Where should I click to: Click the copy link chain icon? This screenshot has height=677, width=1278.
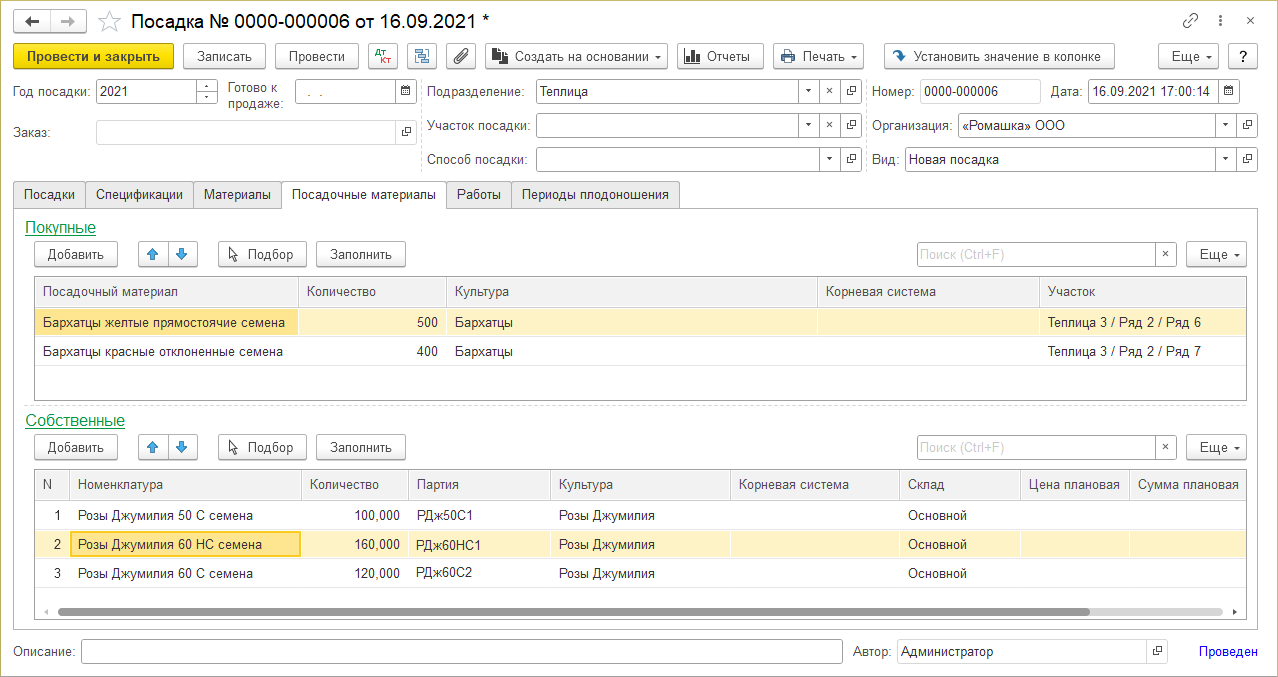pos(1190,21)
